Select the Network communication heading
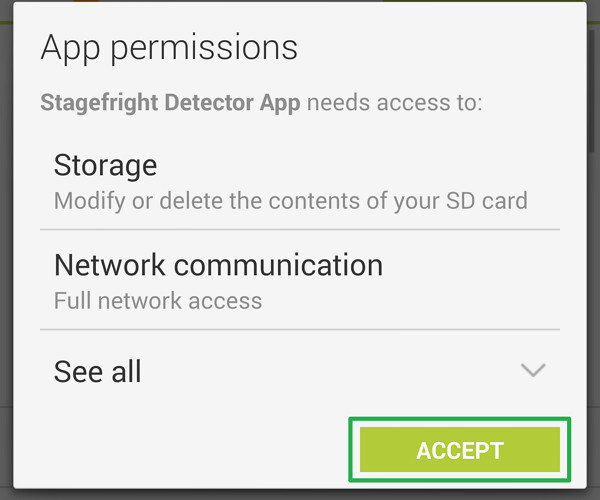The image size is (600, 500). point(218,265)
